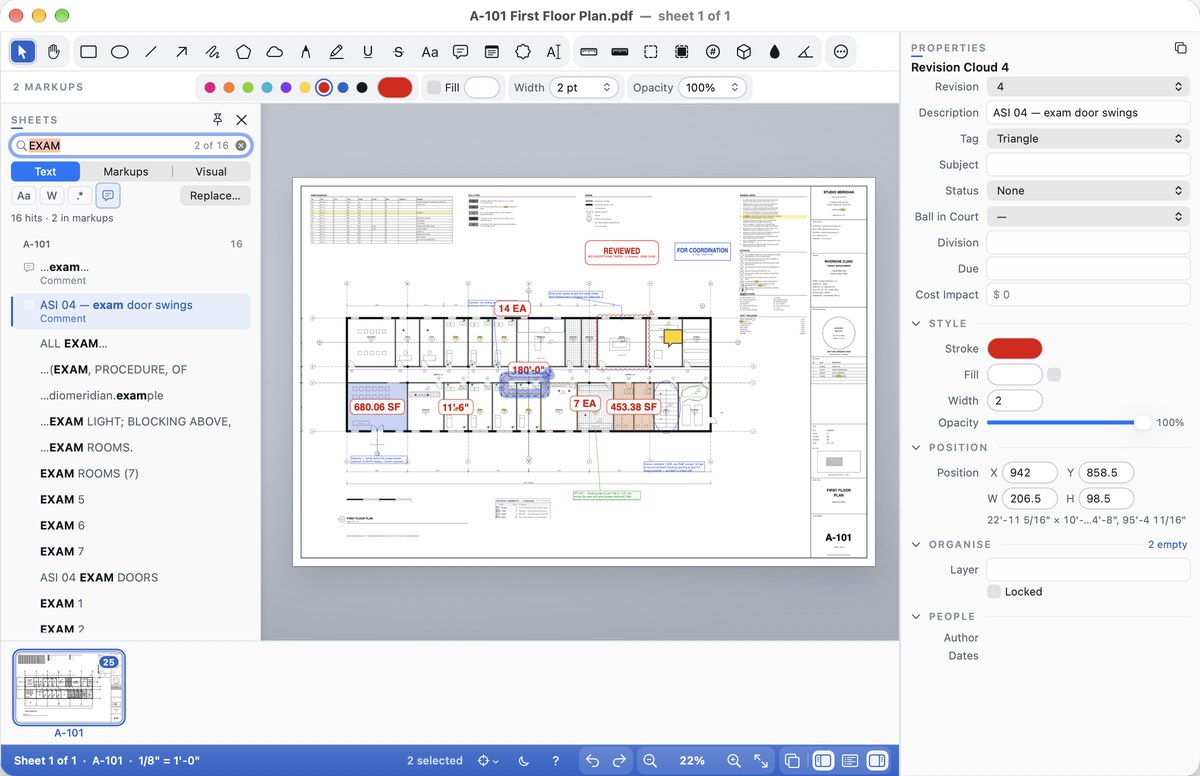This screenshot has width=1200, height=776.
Task: Pin the Sheets panel
Action: pos(217,120)
